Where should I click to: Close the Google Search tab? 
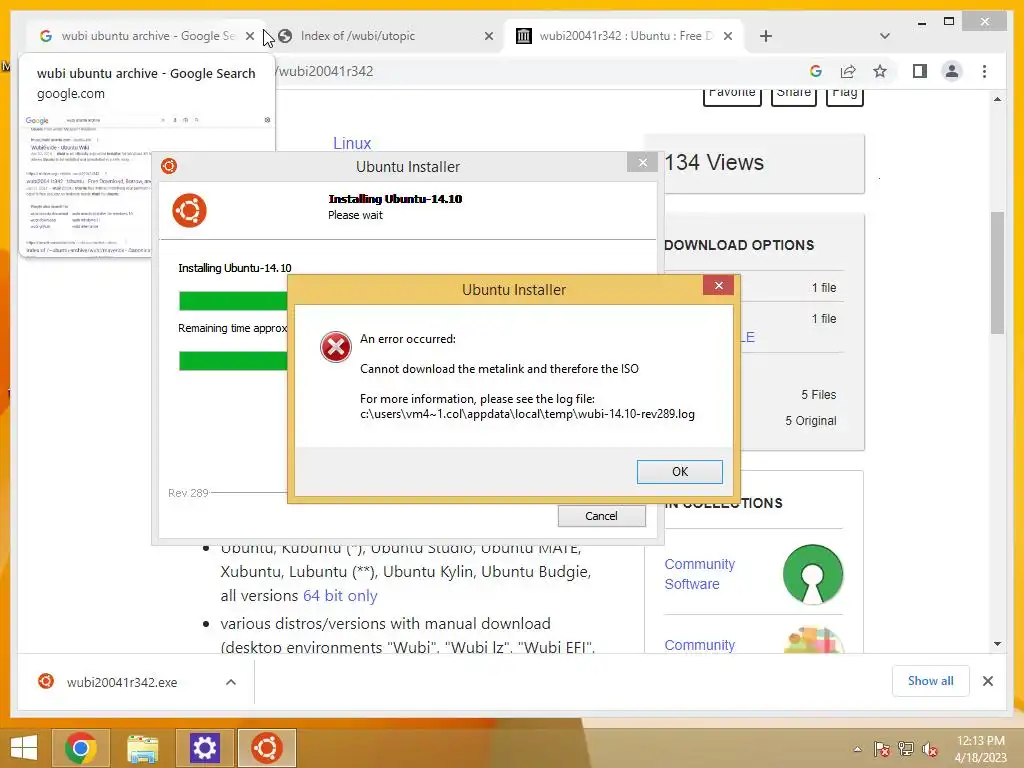249,36
